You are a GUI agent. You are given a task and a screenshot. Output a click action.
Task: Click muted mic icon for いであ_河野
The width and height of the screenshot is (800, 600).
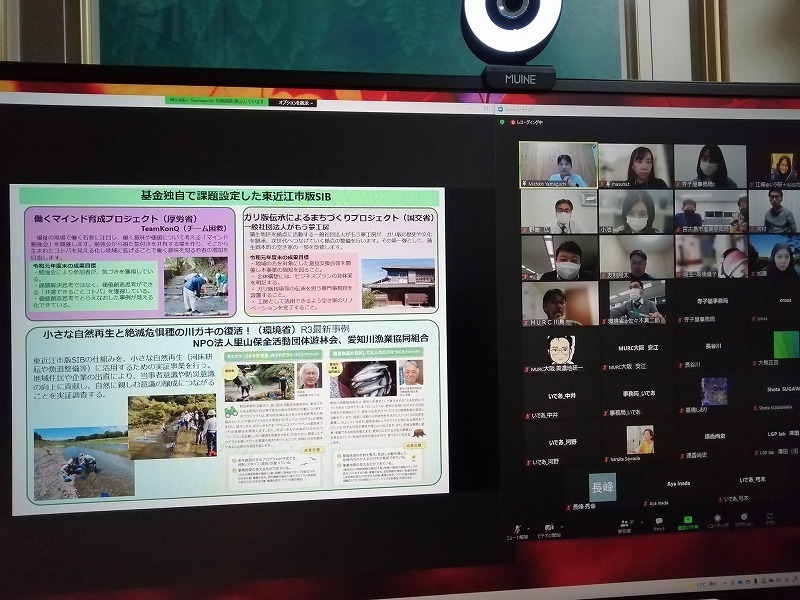coord(528,462)
